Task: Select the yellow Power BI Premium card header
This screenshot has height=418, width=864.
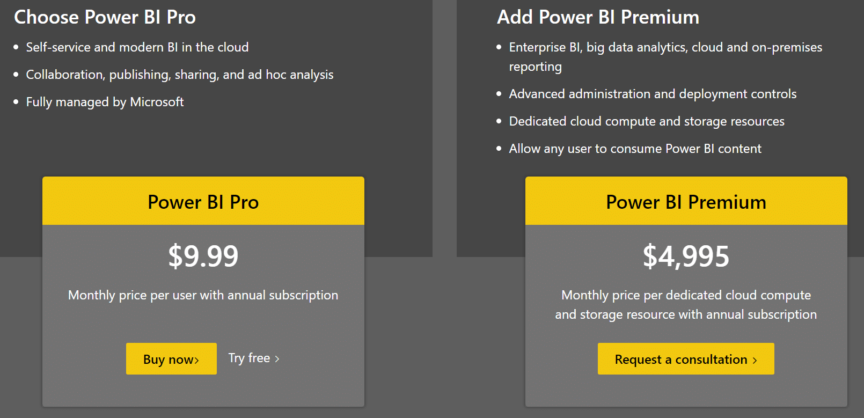Action: [x=686, y=201]
